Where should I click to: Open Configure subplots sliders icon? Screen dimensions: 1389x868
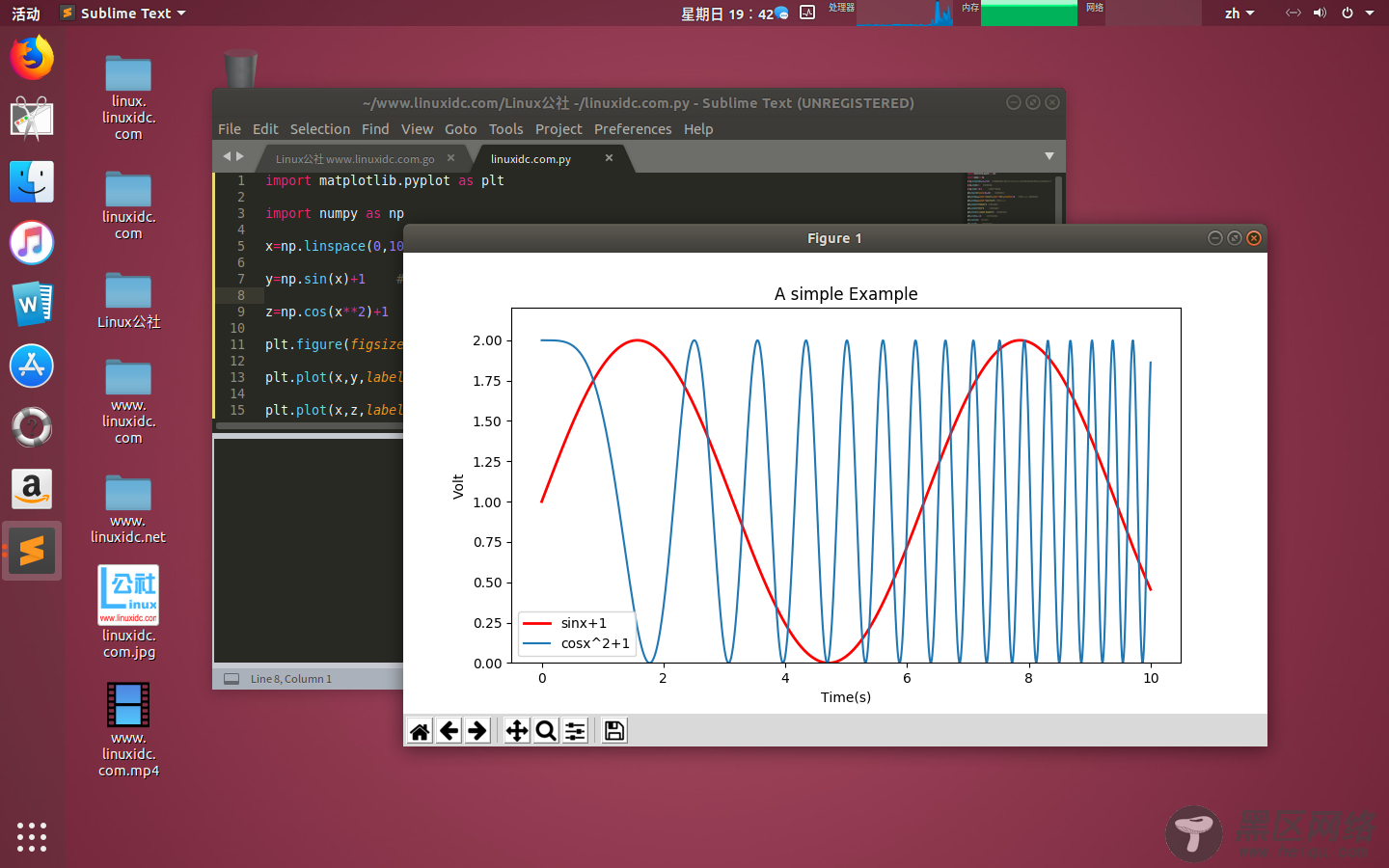coord(575,731)
